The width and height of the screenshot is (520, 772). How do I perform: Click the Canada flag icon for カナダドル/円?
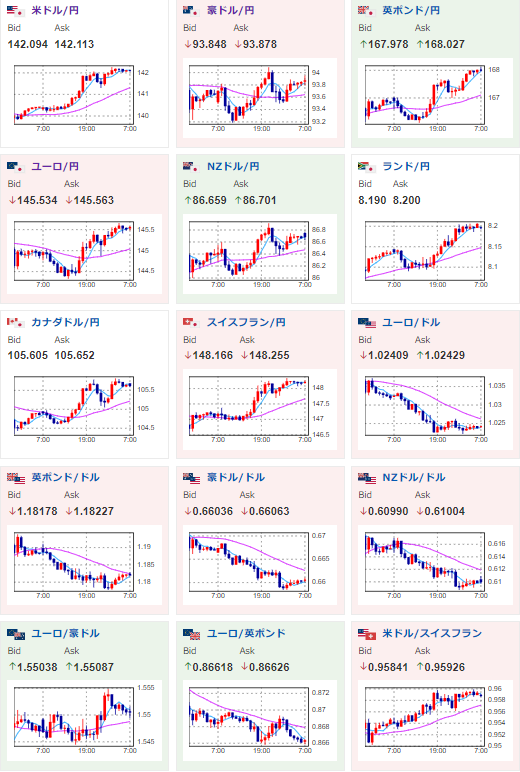tap(15, 322)
